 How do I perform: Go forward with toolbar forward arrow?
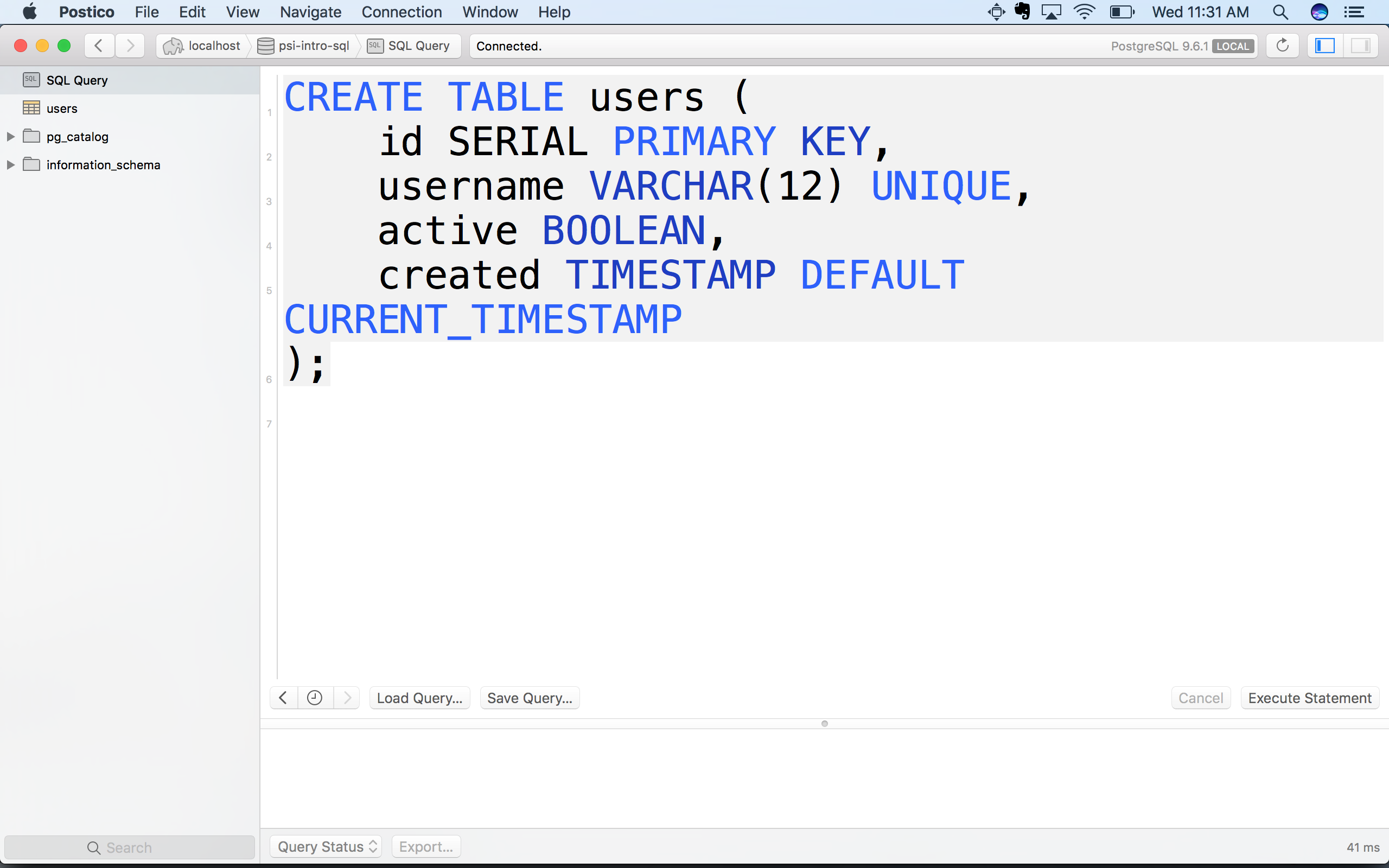coord(130,46)
